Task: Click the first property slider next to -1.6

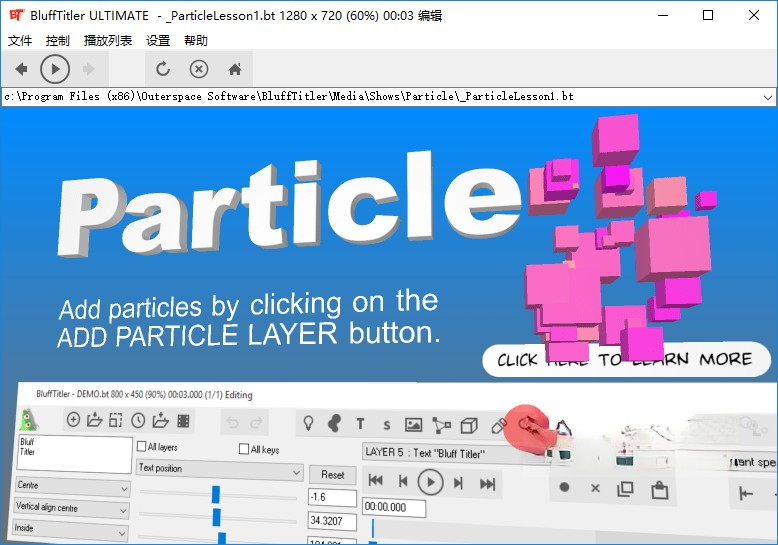Action: 216,494
